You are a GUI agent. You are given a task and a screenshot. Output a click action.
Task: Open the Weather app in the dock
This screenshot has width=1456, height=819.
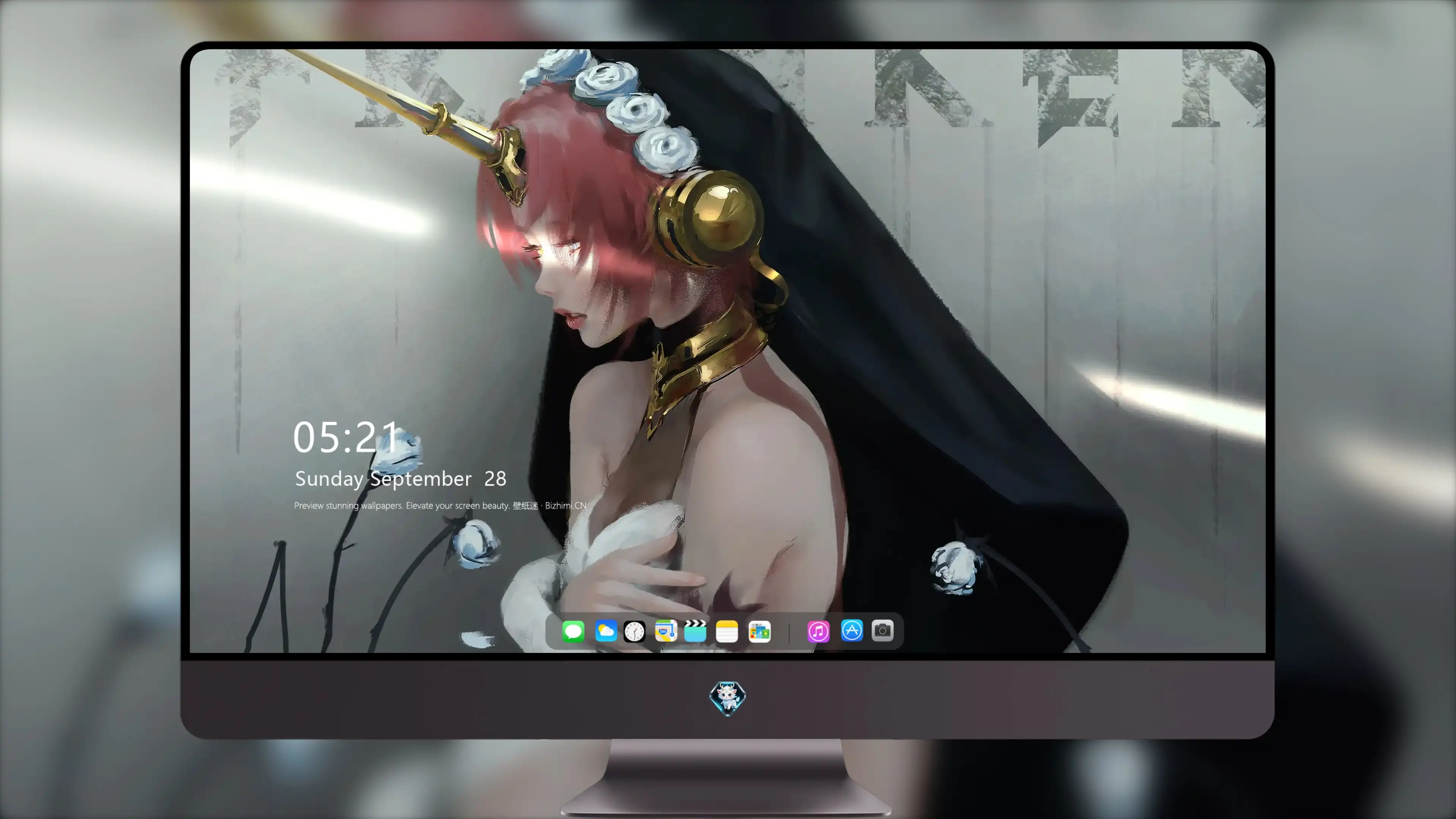(x=606, y=631)
